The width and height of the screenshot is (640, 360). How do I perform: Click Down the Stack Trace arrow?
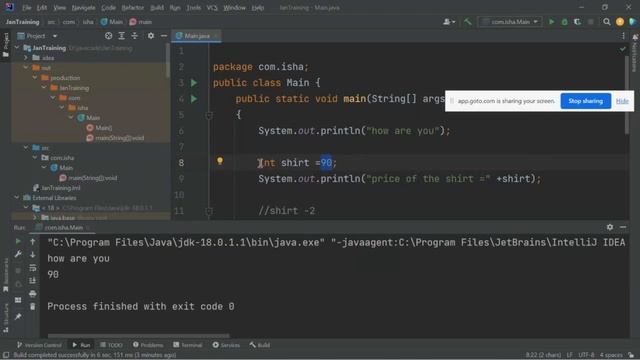33,254
